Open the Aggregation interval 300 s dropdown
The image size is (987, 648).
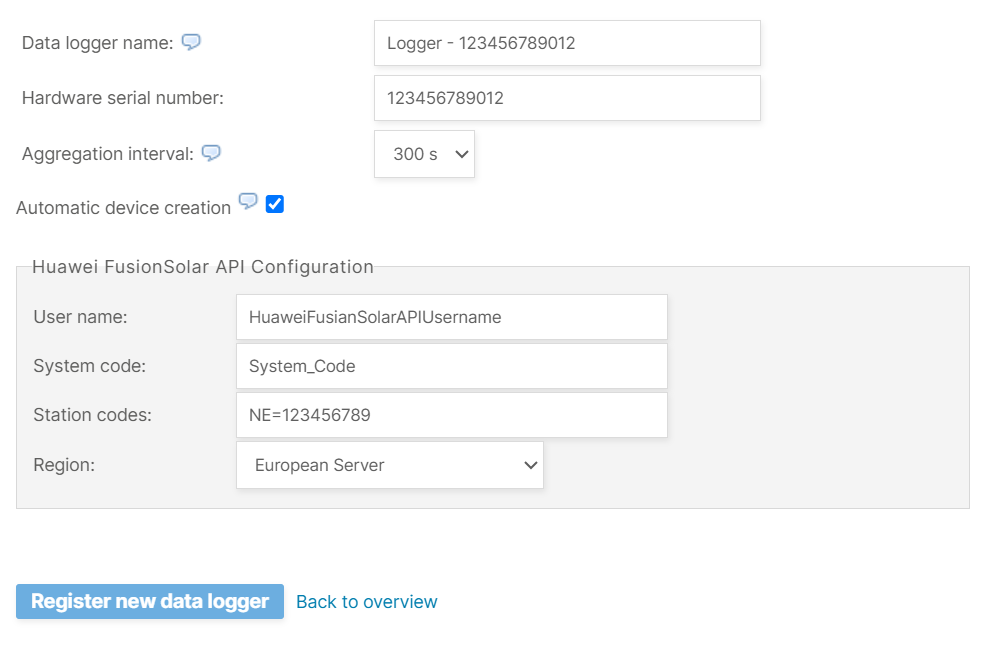coord(424,154)
